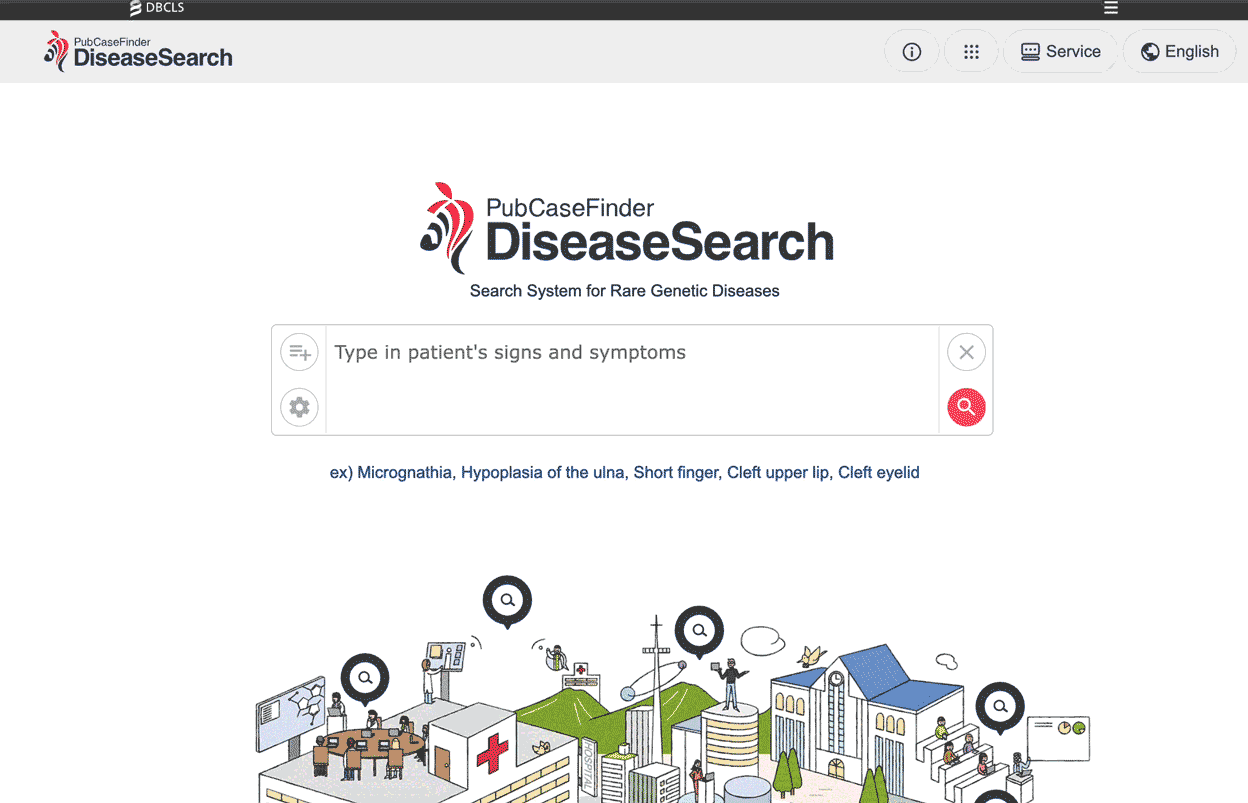This screenshot has width=1248, height=803.
Task: Open the apps grid icon
Action: (971, 52)
